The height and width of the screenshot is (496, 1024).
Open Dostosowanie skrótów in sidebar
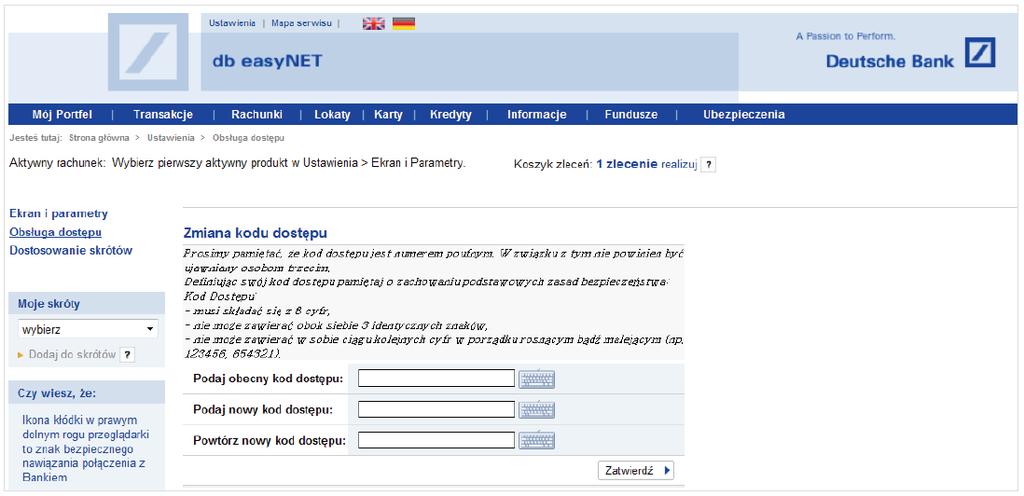[71, 251]
